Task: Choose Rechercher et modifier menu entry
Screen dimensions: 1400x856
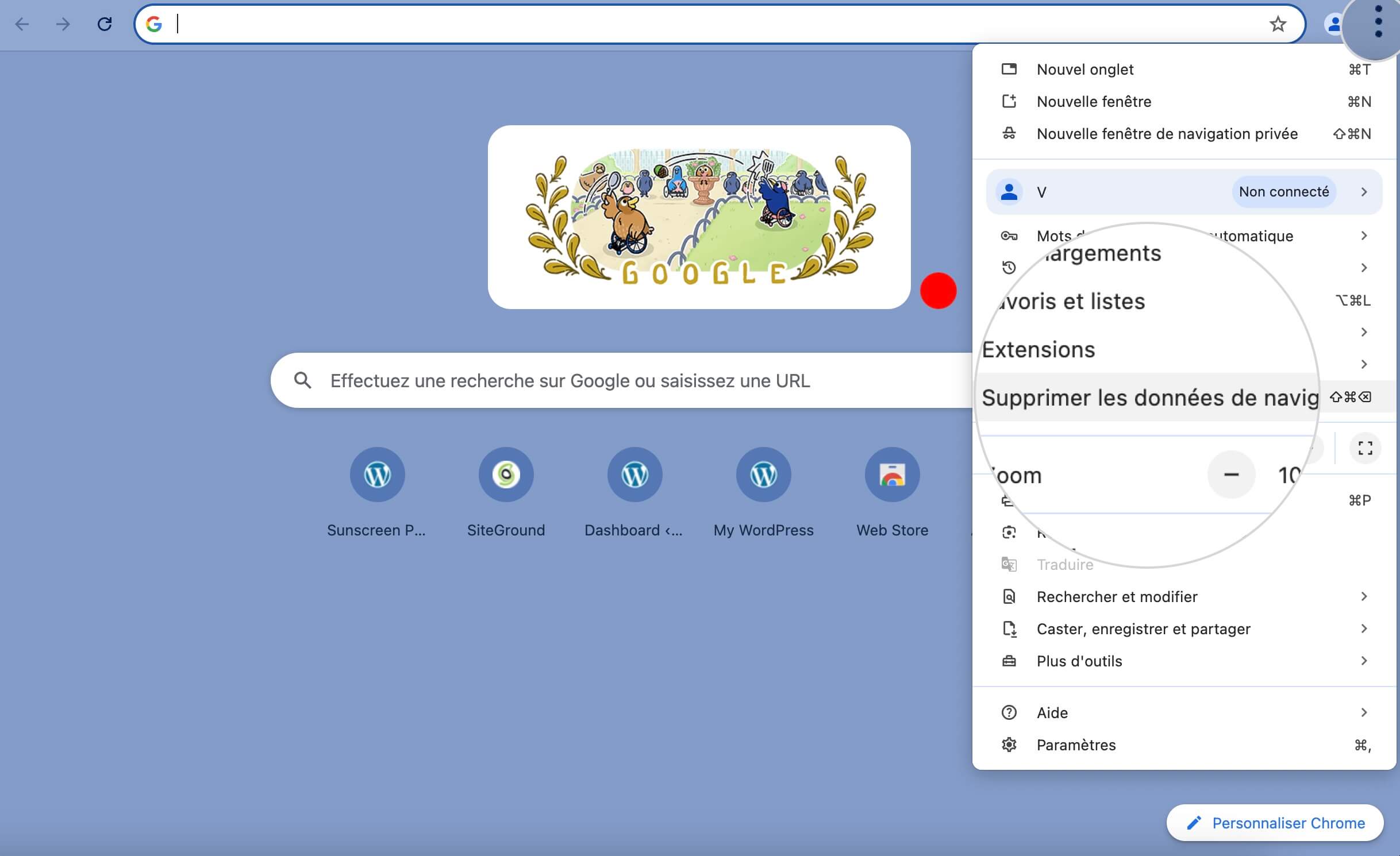Action: [1184, 597]
